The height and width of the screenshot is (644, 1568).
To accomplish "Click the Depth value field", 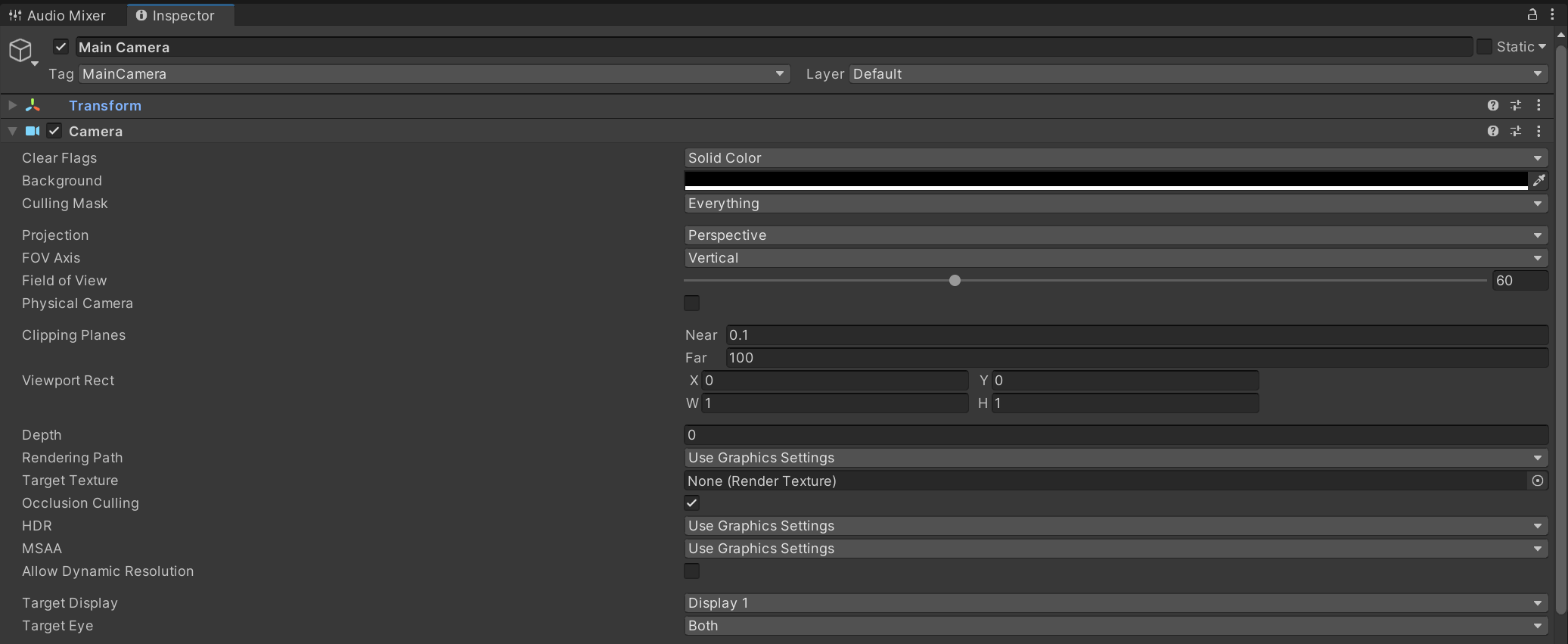I will tap(1116, 434).
